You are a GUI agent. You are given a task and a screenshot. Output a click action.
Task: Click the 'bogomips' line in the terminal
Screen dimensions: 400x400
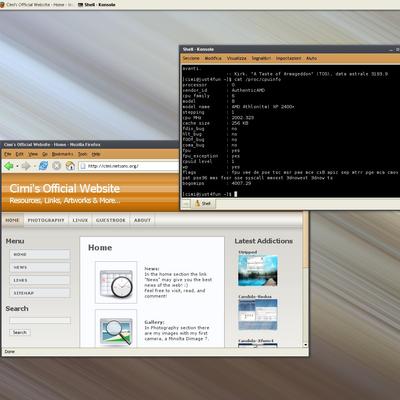point(217,183)
